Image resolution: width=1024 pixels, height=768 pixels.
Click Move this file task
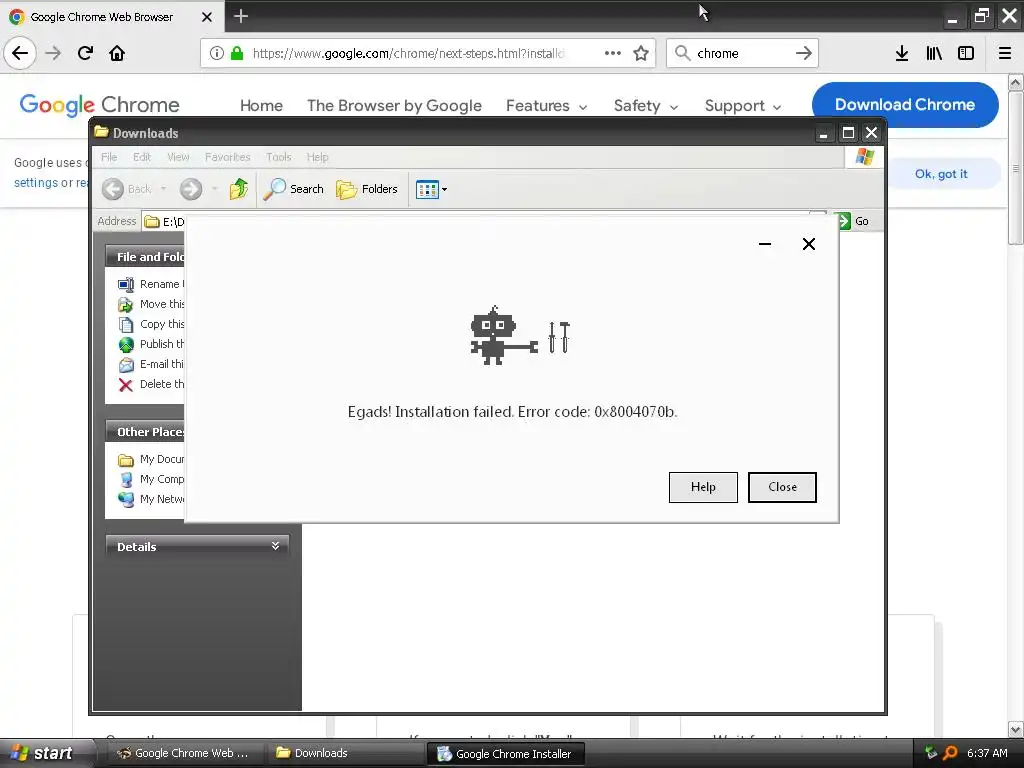(x=151, y=304)
